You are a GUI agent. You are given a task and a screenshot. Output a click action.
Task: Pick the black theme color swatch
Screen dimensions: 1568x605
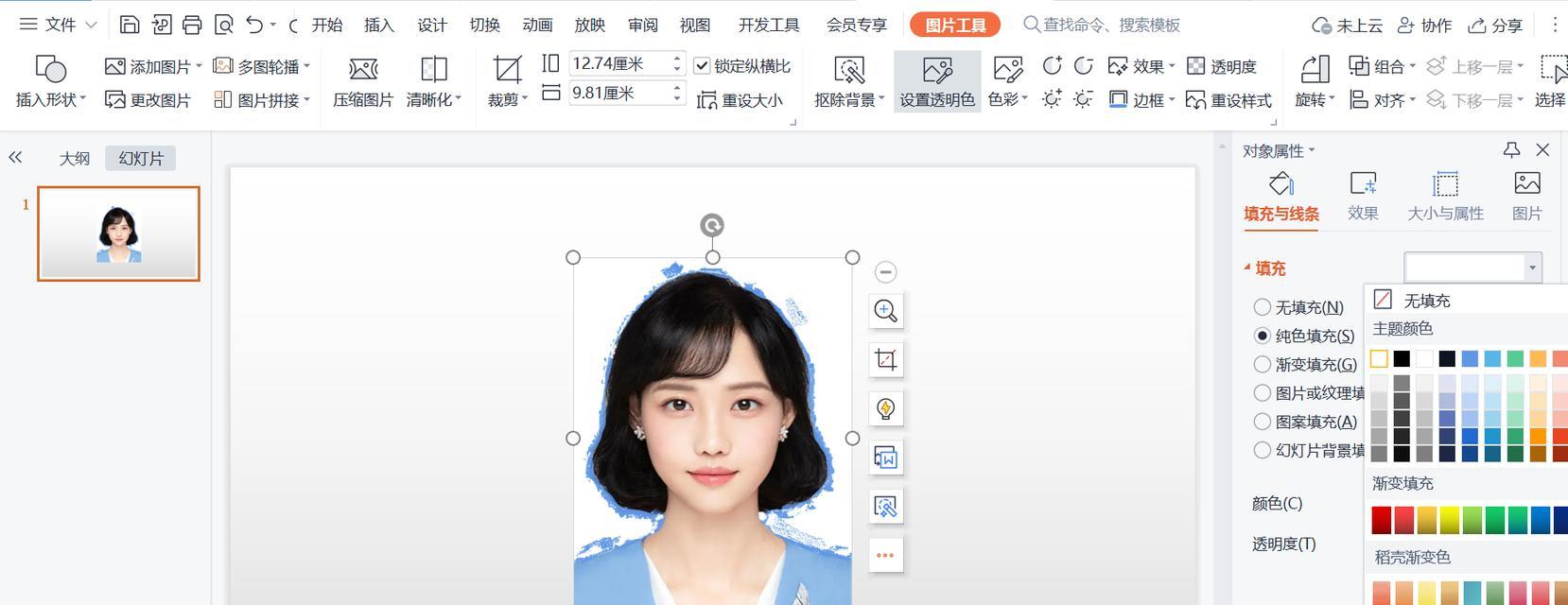(x=1402, y=358)
